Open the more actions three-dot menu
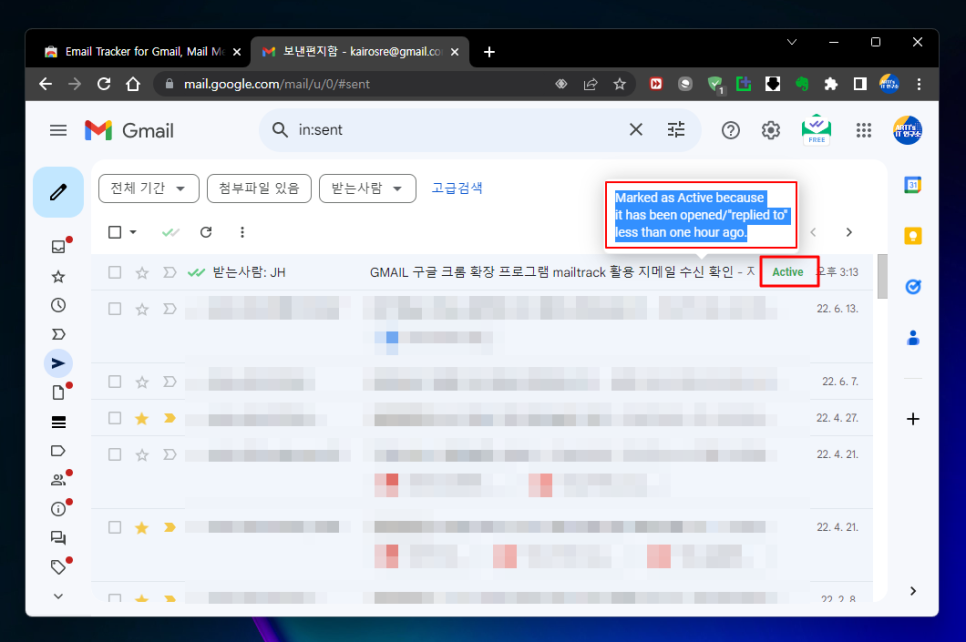The height and width of the screenshot is (642, 966). point(242,232)
